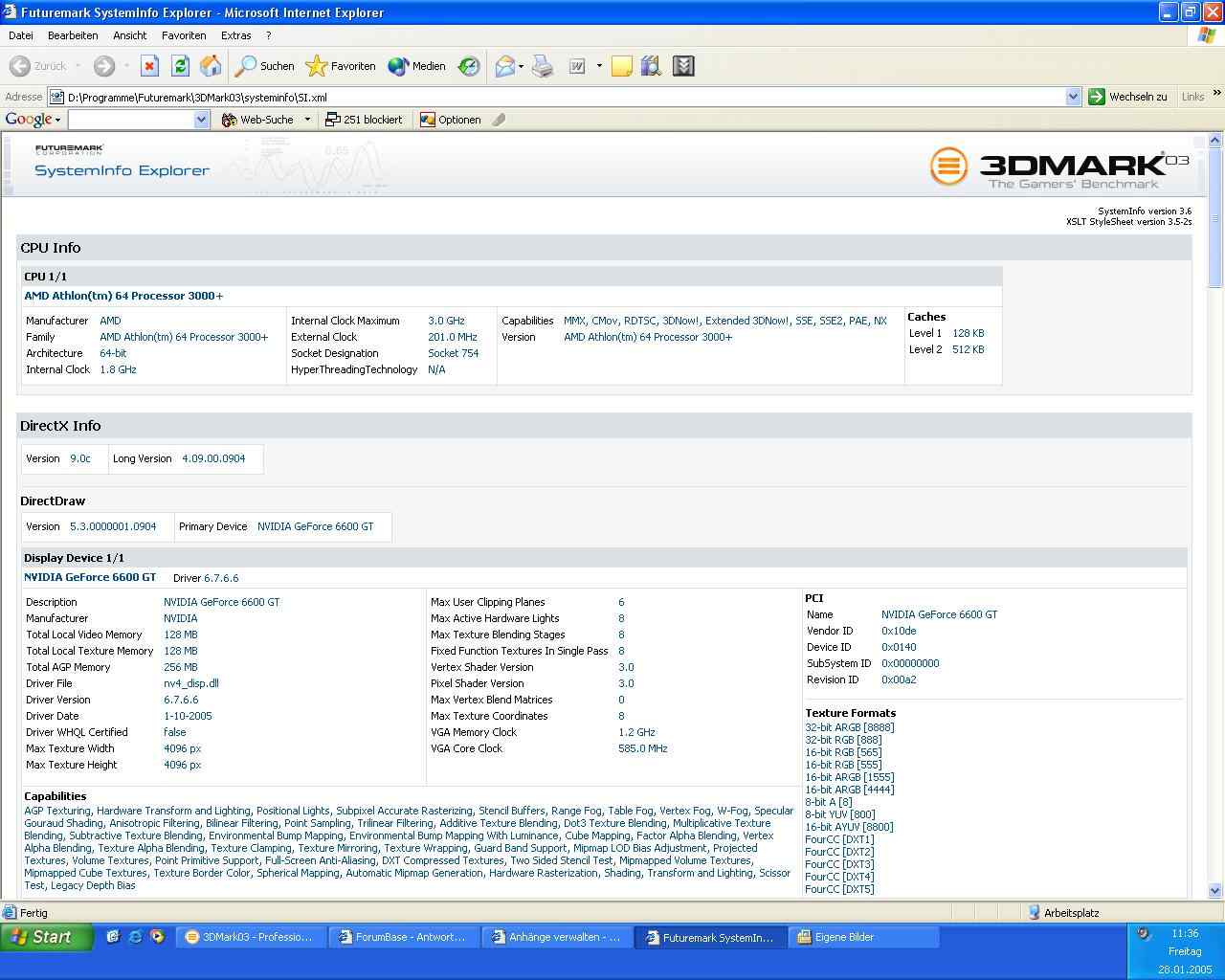The height and width of the screenshot is (980, 1225).
Task: Click the Mail envelope icon
Action: coord(504,66)
